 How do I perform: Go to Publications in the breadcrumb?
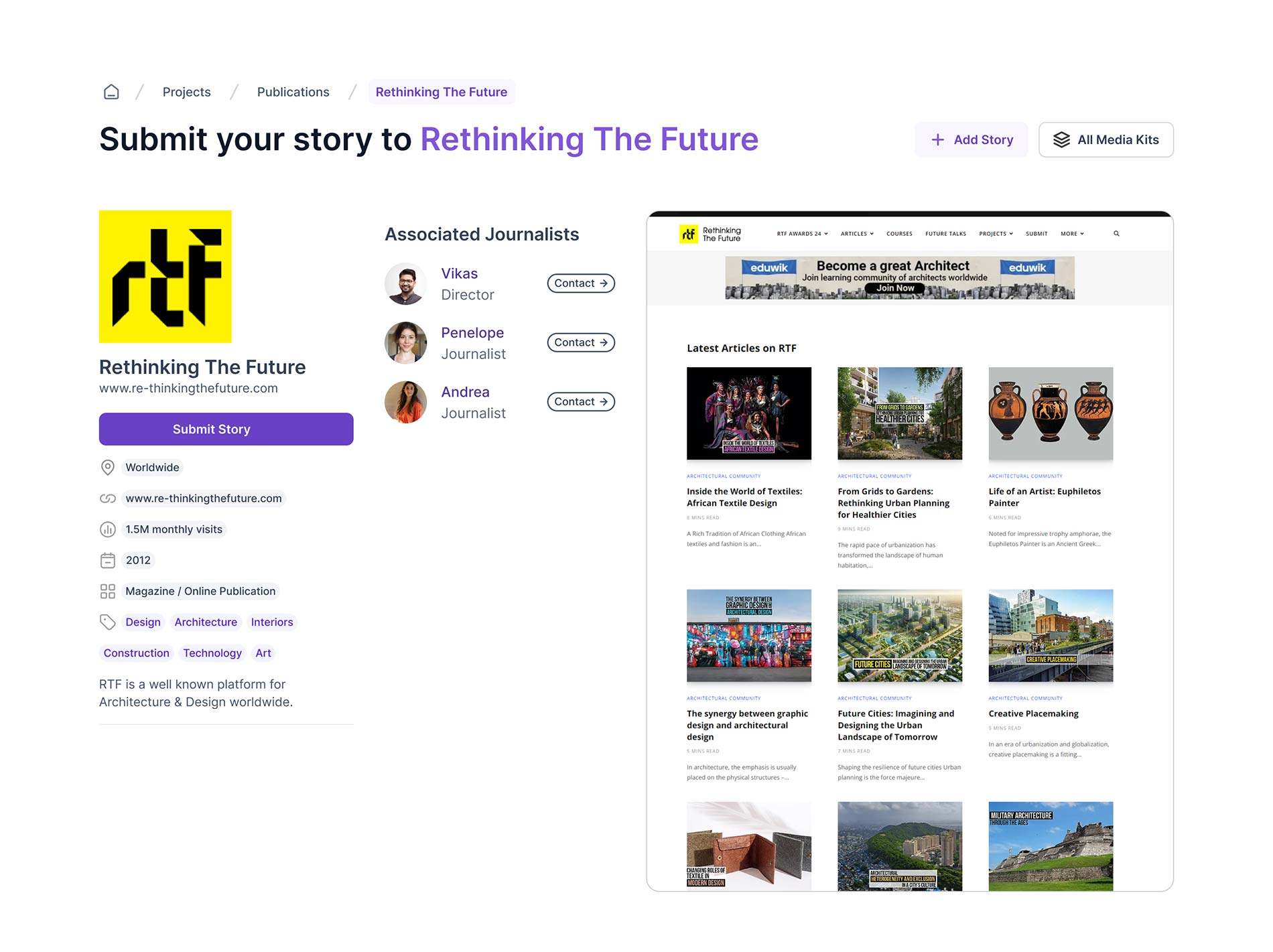(x=293, y=92)
